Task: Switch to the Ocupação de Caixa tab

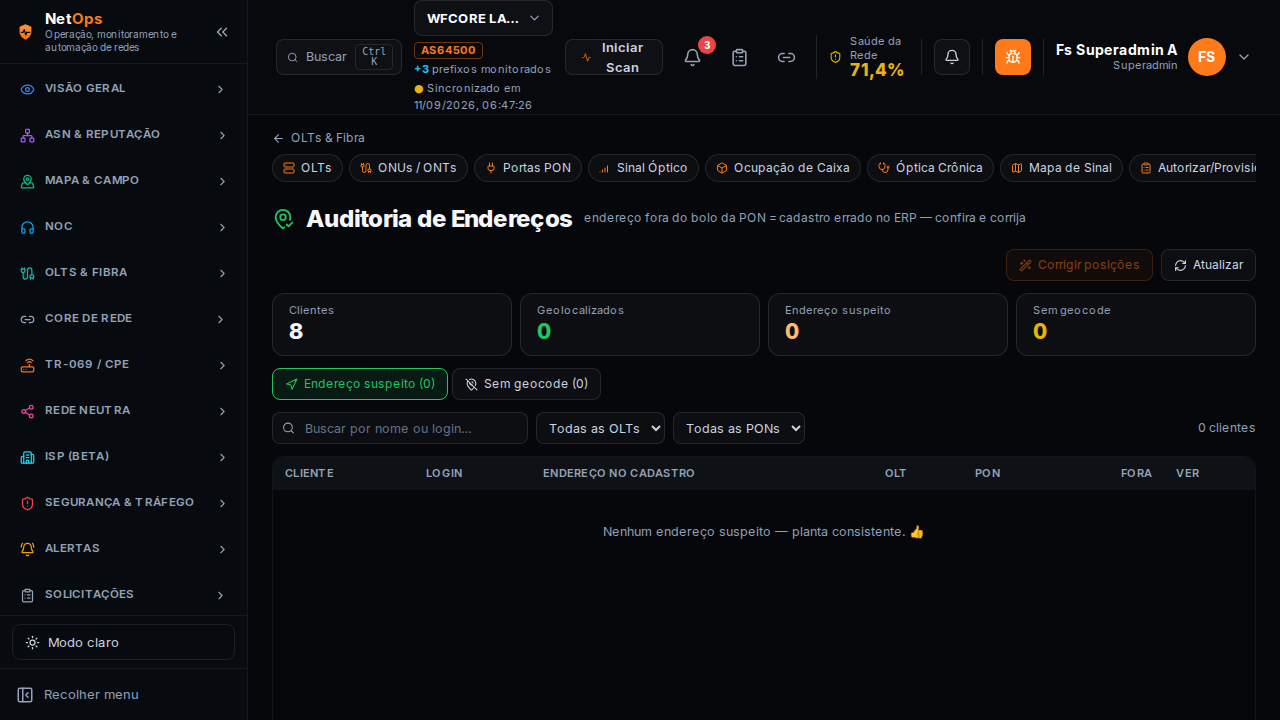Action: pos(783,168)
